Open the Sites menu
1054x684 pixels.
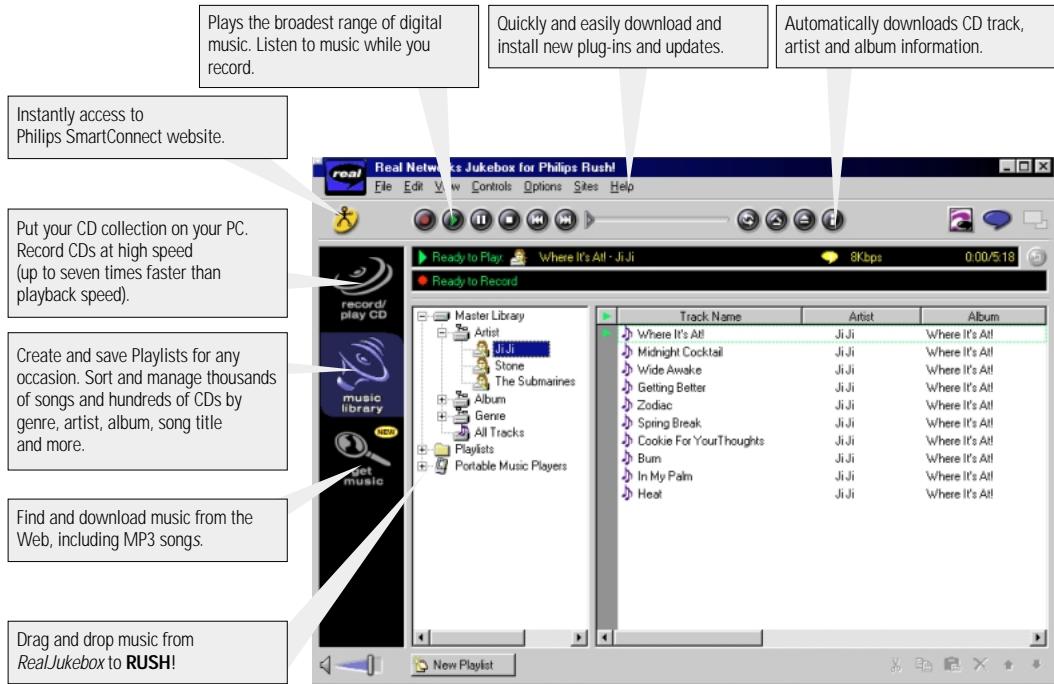click(x=585, y=186)
